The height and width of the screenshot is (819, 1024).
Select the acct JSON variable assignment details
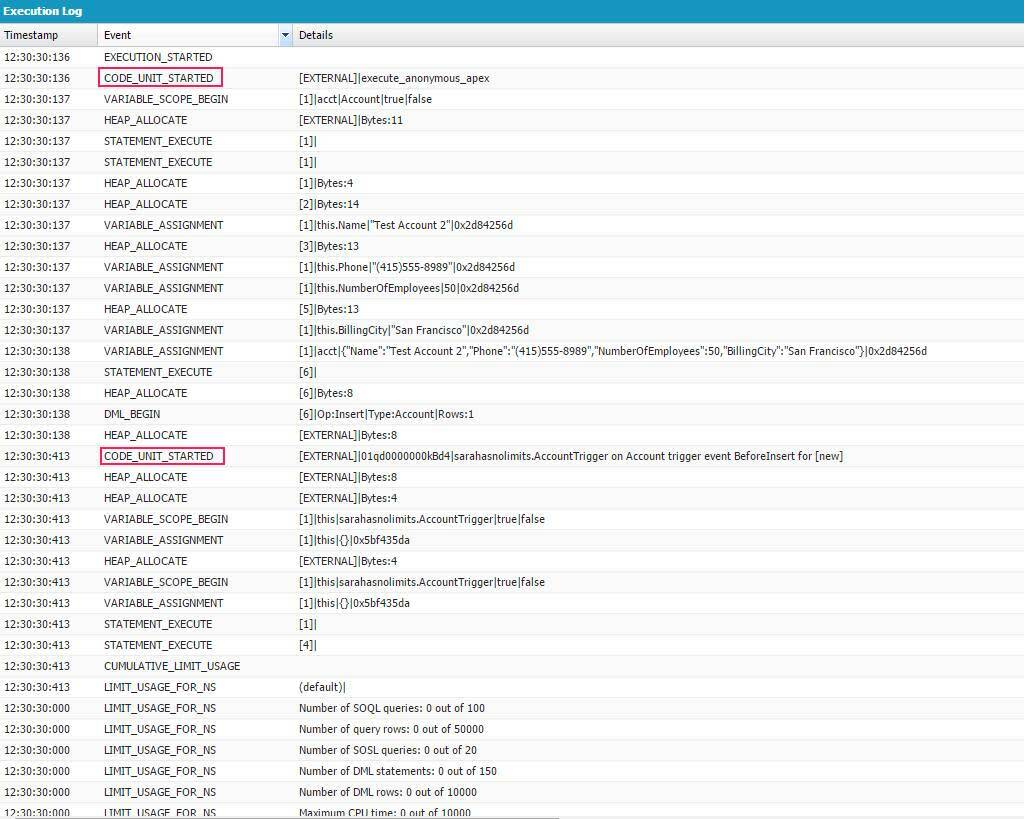613,351
